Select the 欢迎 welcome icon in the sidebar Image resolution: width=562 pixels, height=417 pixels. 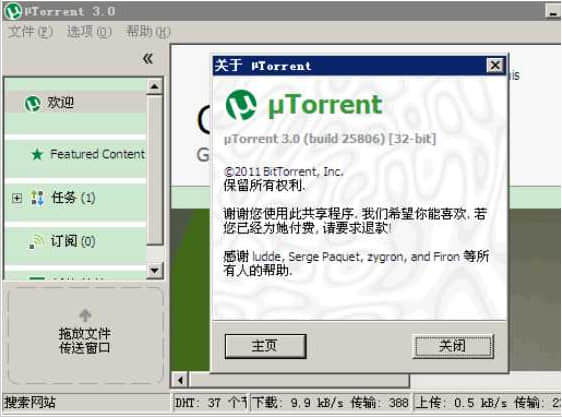coord(32,103)
